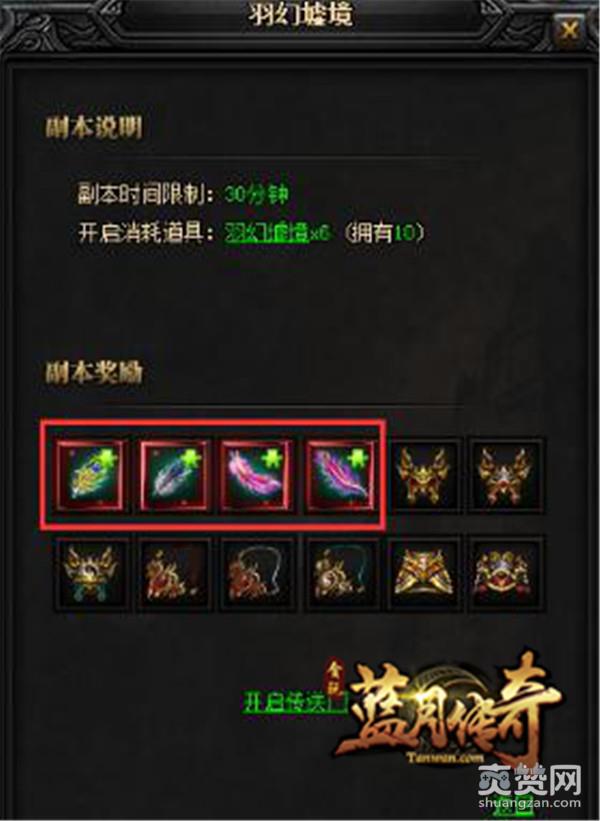Inspect the golden horned helmet in top row
The image size is (600, 821).
click(424, 475)
